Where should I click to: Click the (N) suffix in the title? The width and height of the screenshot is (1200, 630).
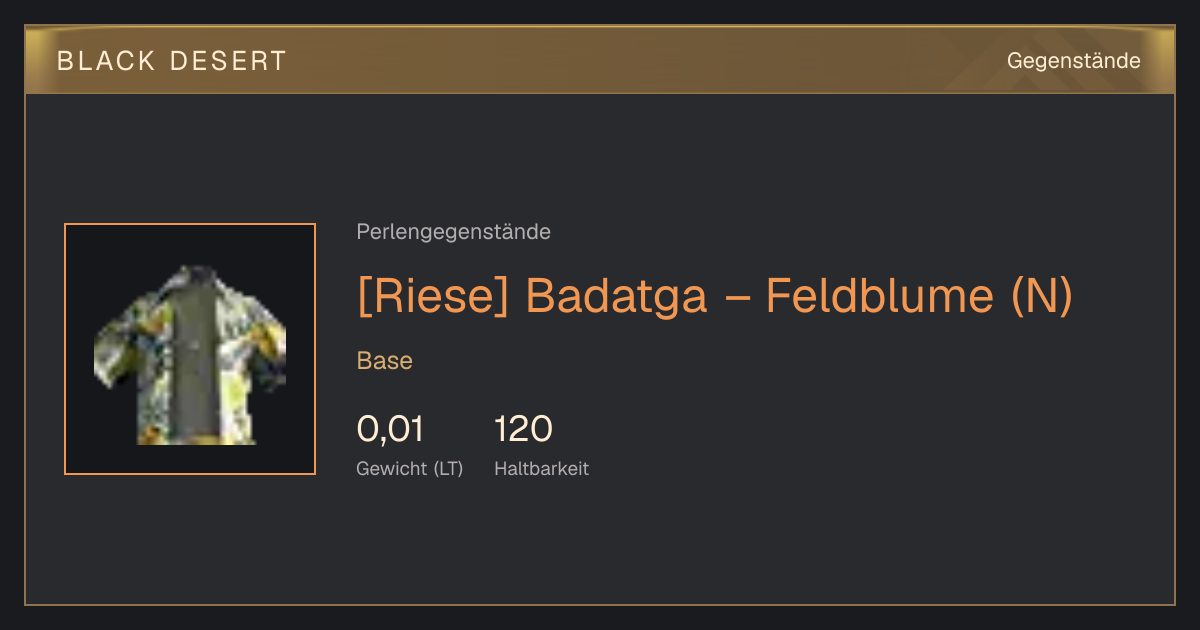pos(1042,296)
